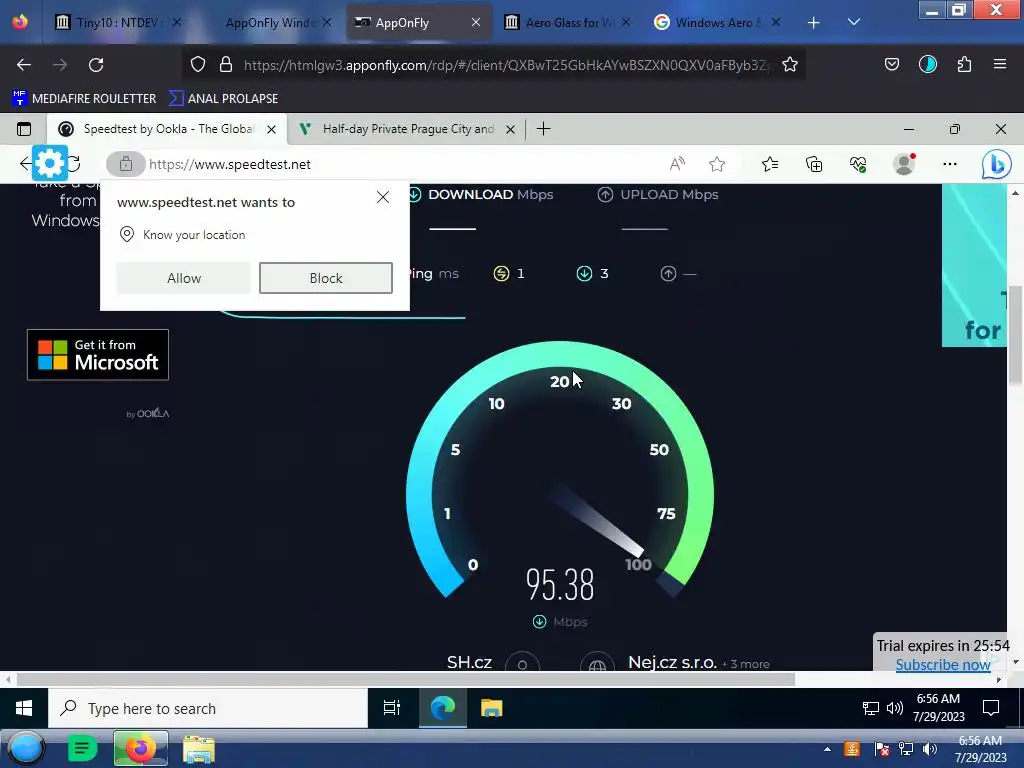Switch to Aero Glass for Win Firefox tab
This screenshot has width=1024, height=768.
[568, 23]
